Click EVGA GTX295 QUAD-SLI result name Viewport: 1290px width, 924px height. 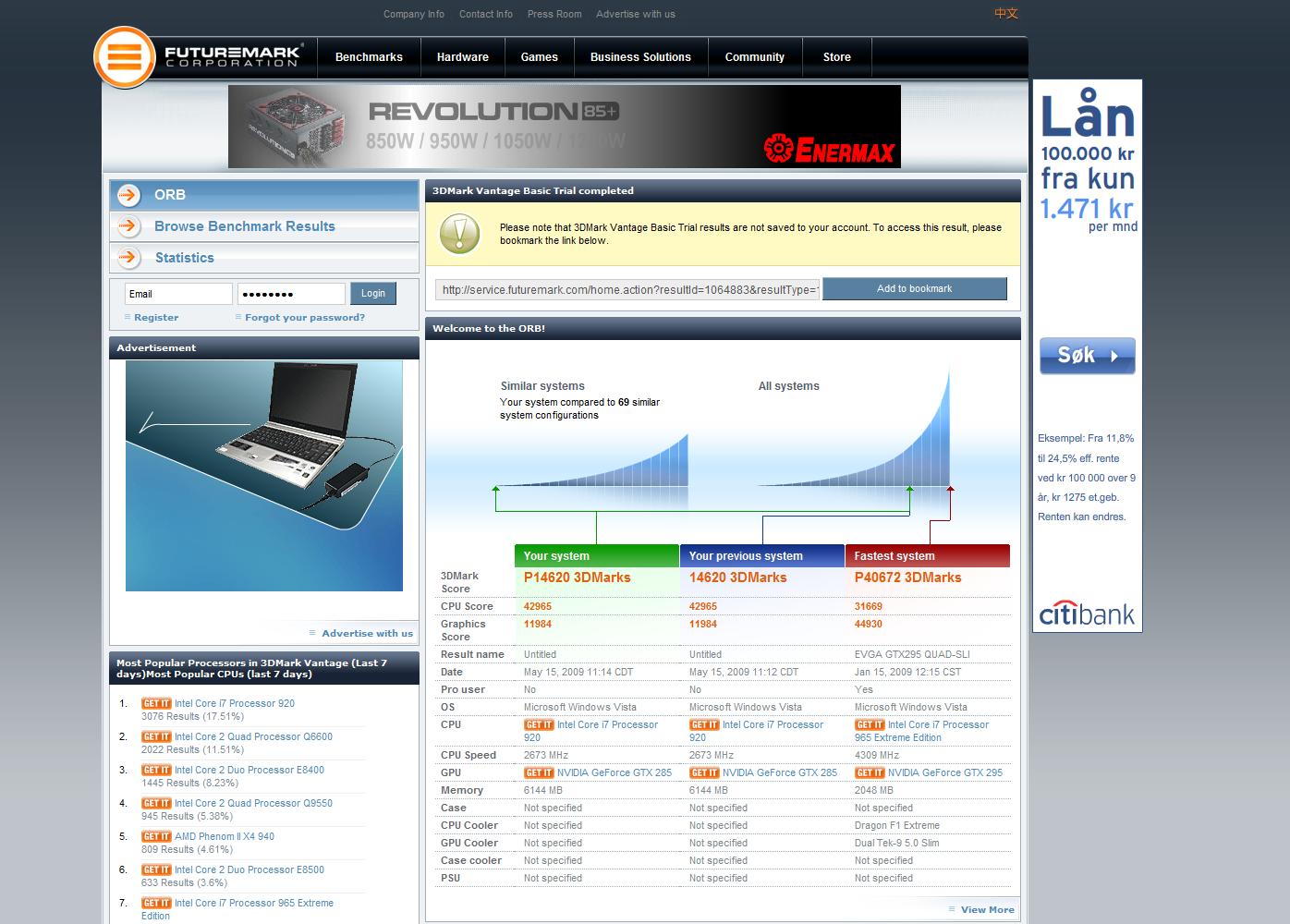912,654
